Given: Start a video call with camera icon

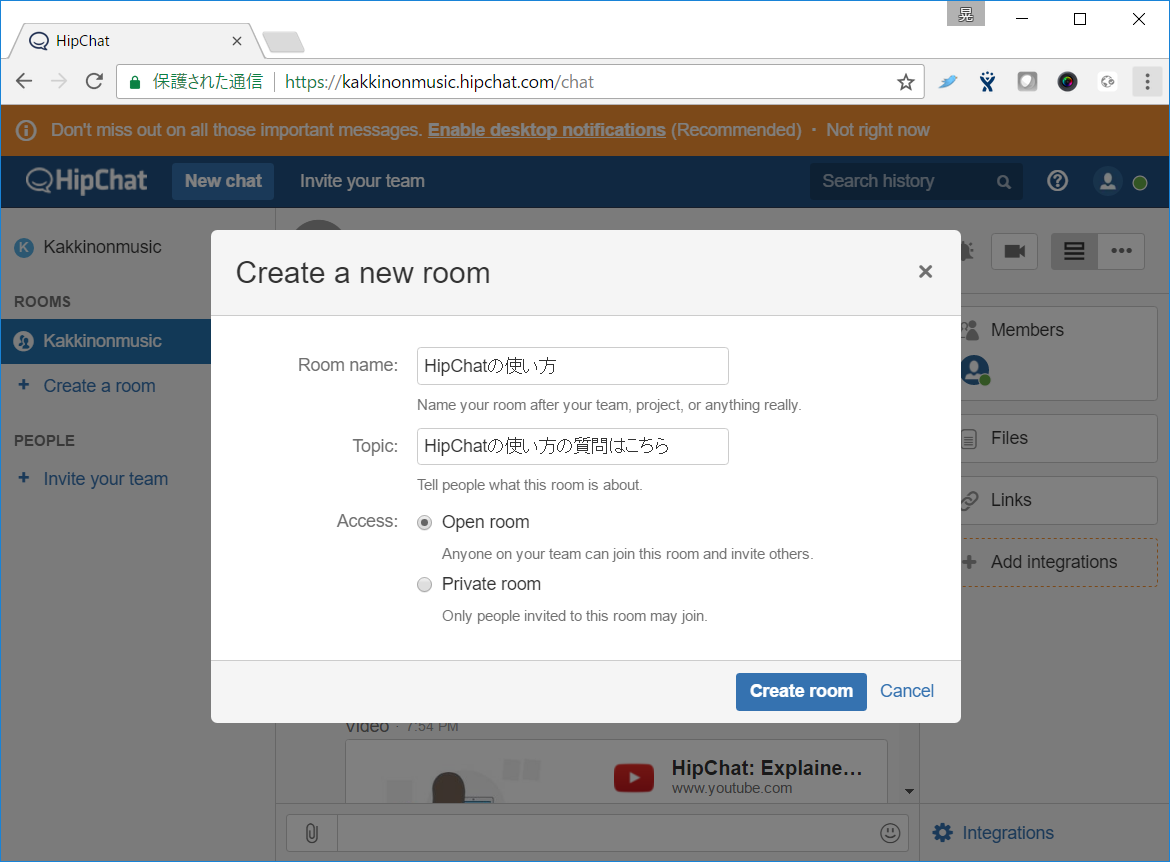Looking at the screenshot, I should [x=1014, y=252].
